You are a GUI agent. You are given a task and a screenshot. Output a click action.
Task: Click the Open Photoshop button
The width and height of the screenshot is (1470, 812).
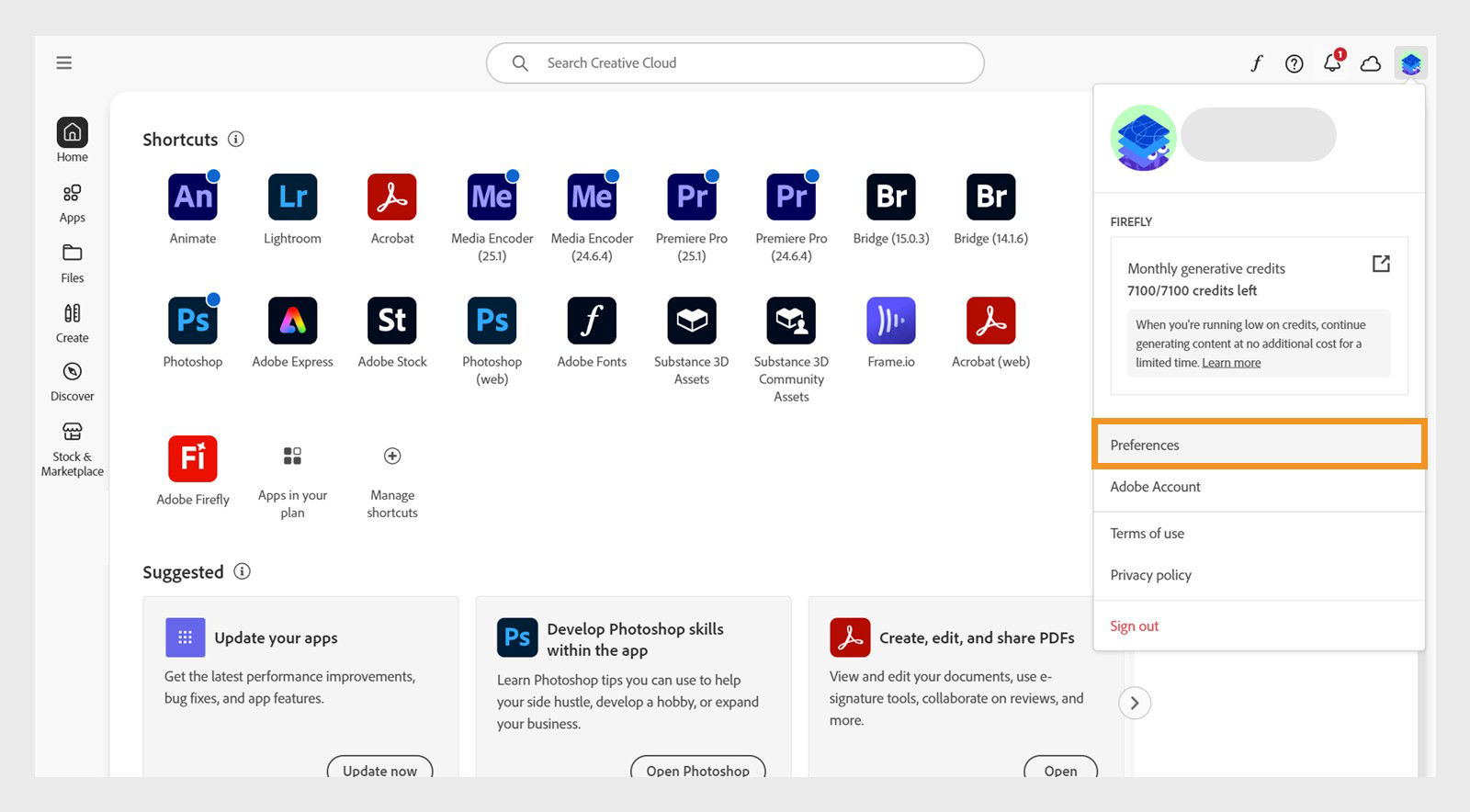tap(698, 770)
